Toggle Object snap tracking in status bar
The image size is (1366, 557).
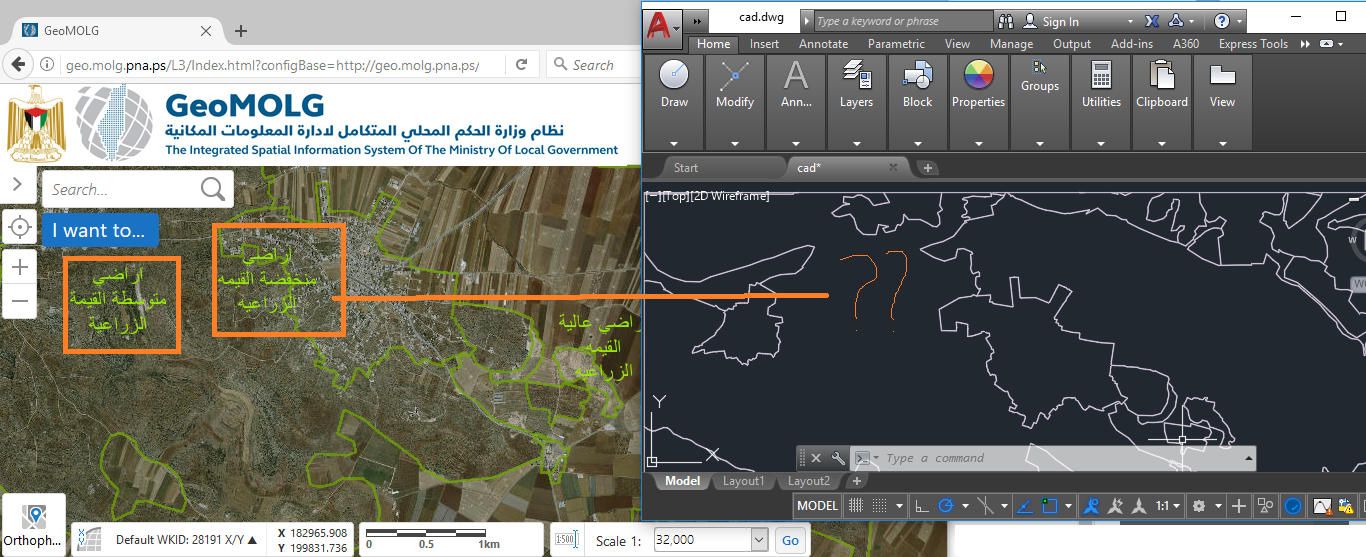point(1024,506)
